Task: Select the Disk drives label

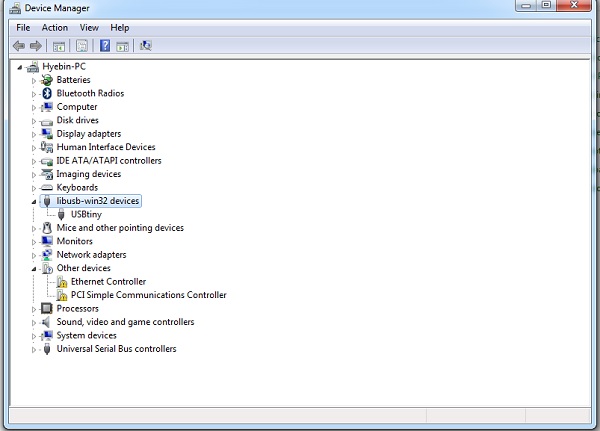Action: [x=78, y=120]
